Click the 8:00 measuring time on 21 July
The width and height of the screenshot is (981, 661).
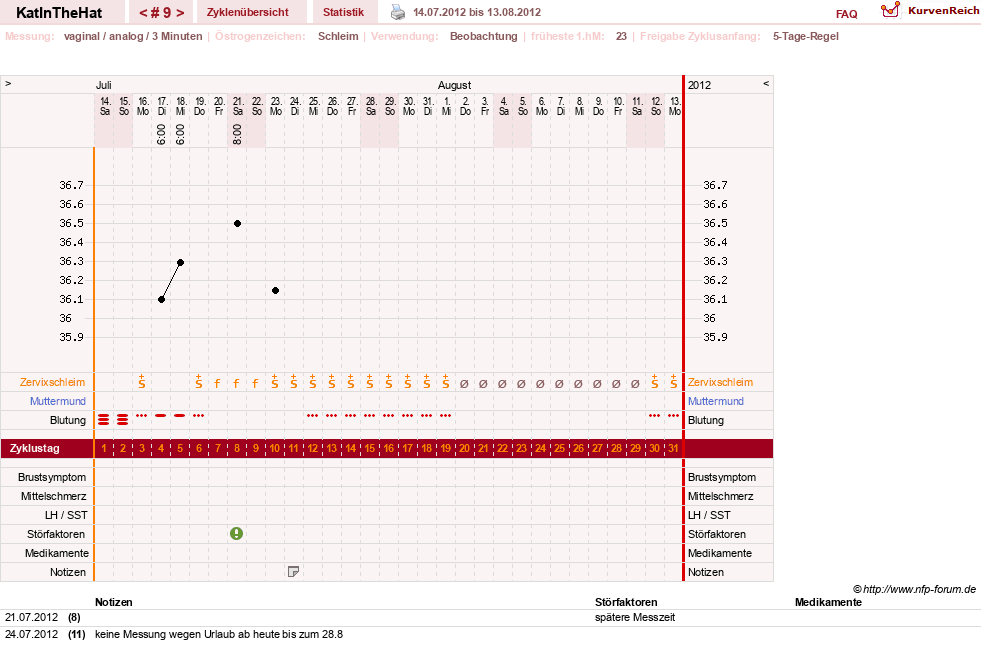click(237, 134)
